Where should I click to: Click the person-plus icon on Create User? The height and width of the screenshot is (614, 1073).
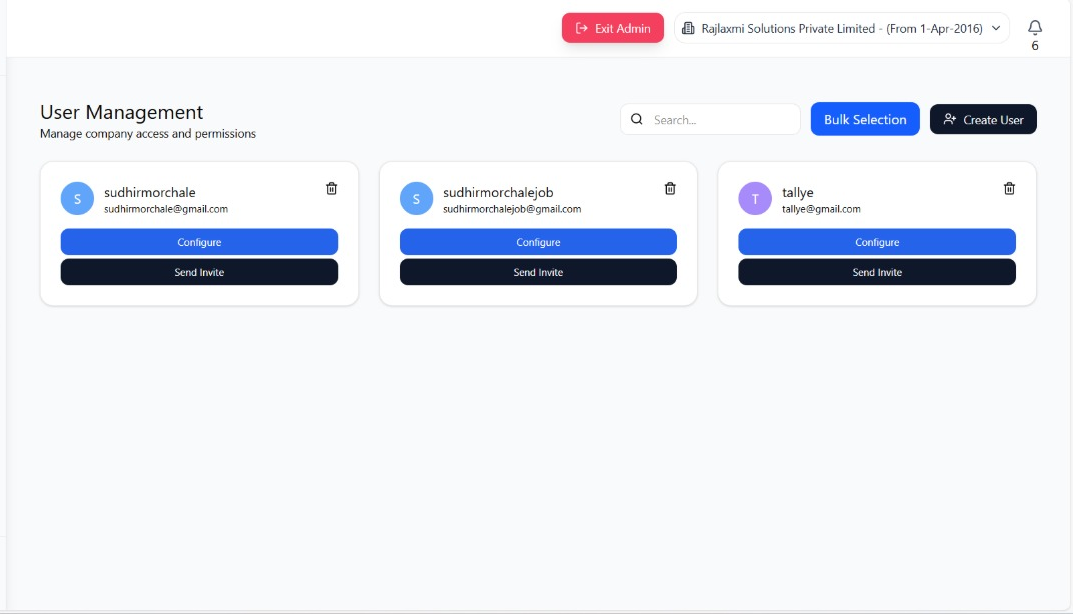coord(949,119)
